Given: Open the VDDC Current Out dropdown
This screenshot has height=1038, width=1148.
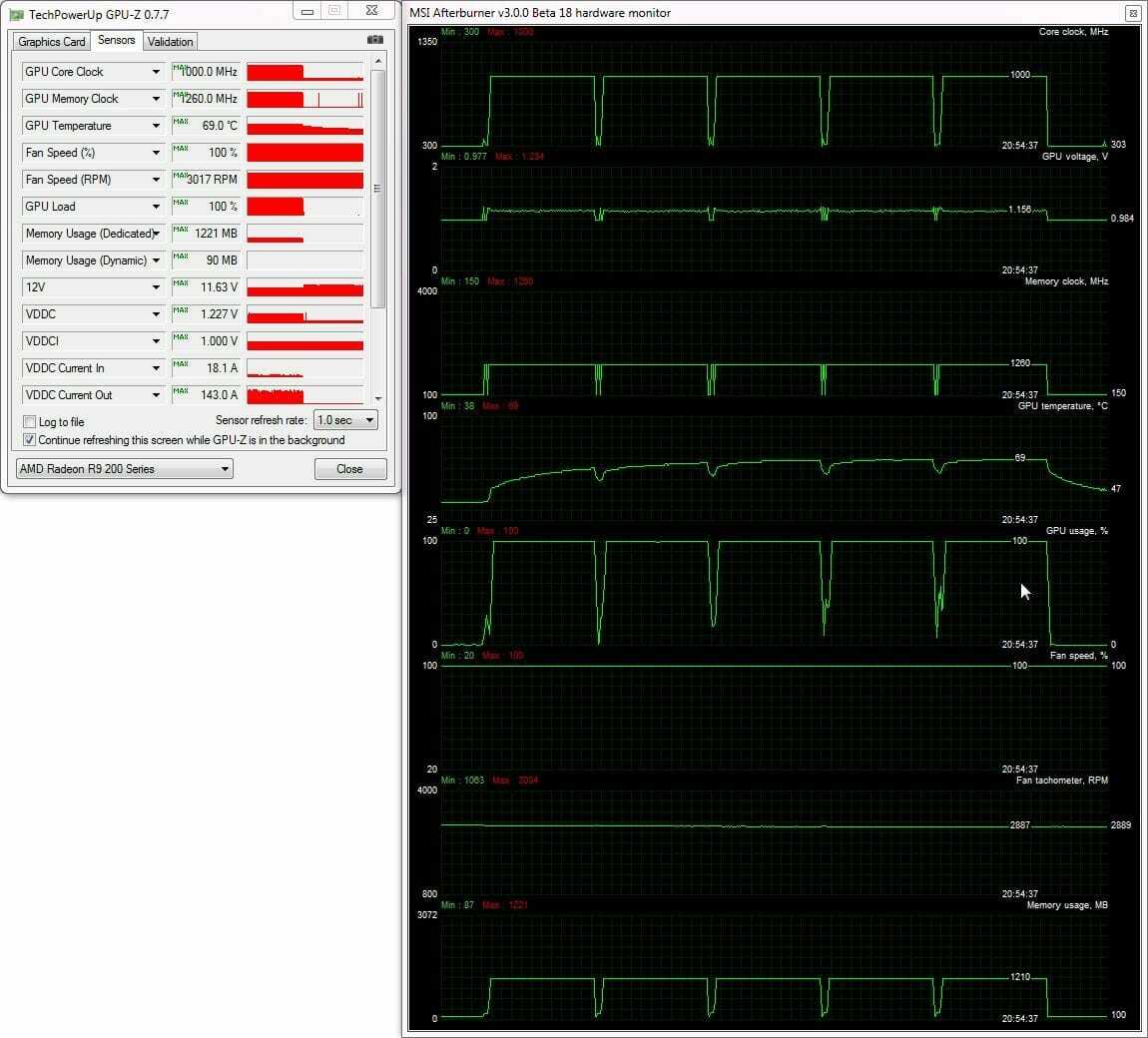Looking at the screenshot, I should 156,395.
